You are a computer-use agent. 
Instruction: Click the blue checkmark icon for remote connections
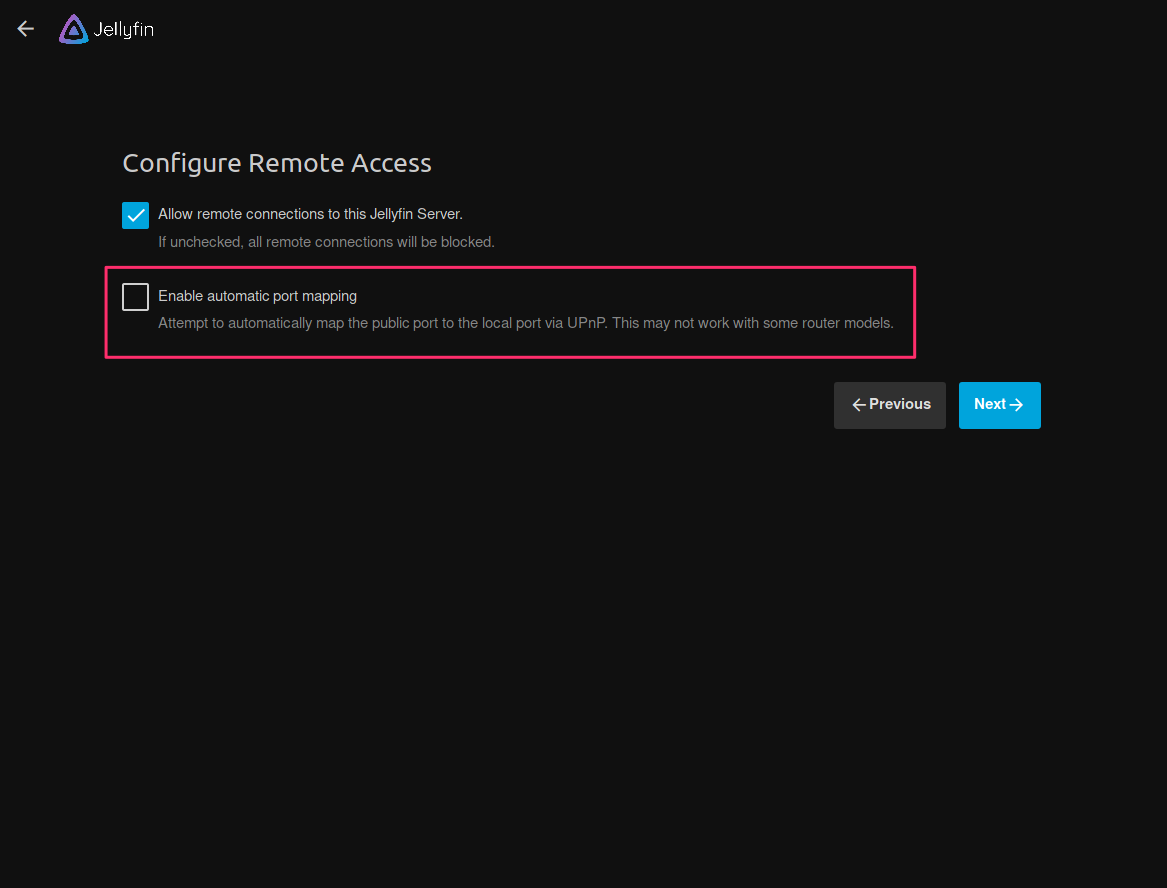tap(135, 215)
